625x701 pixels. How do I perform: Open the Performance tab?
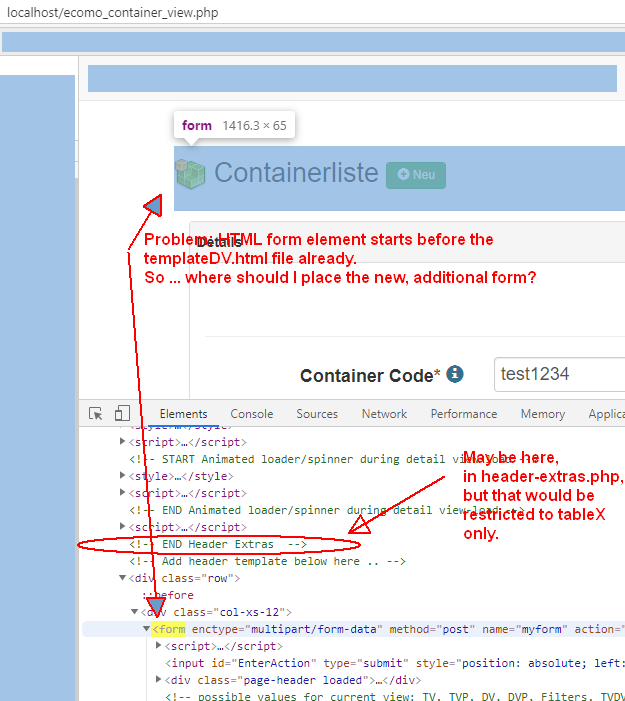click(464, 414)
